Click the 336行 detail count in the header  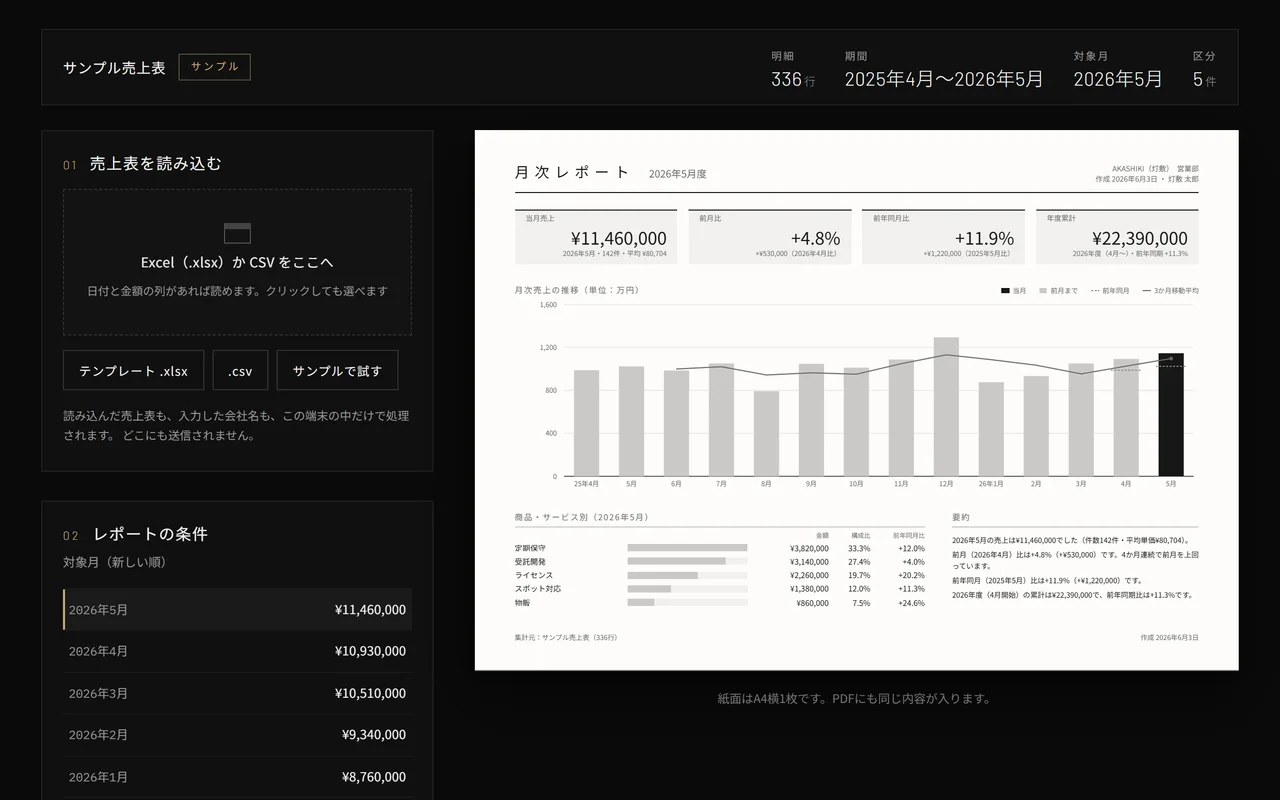pos(793,79)
